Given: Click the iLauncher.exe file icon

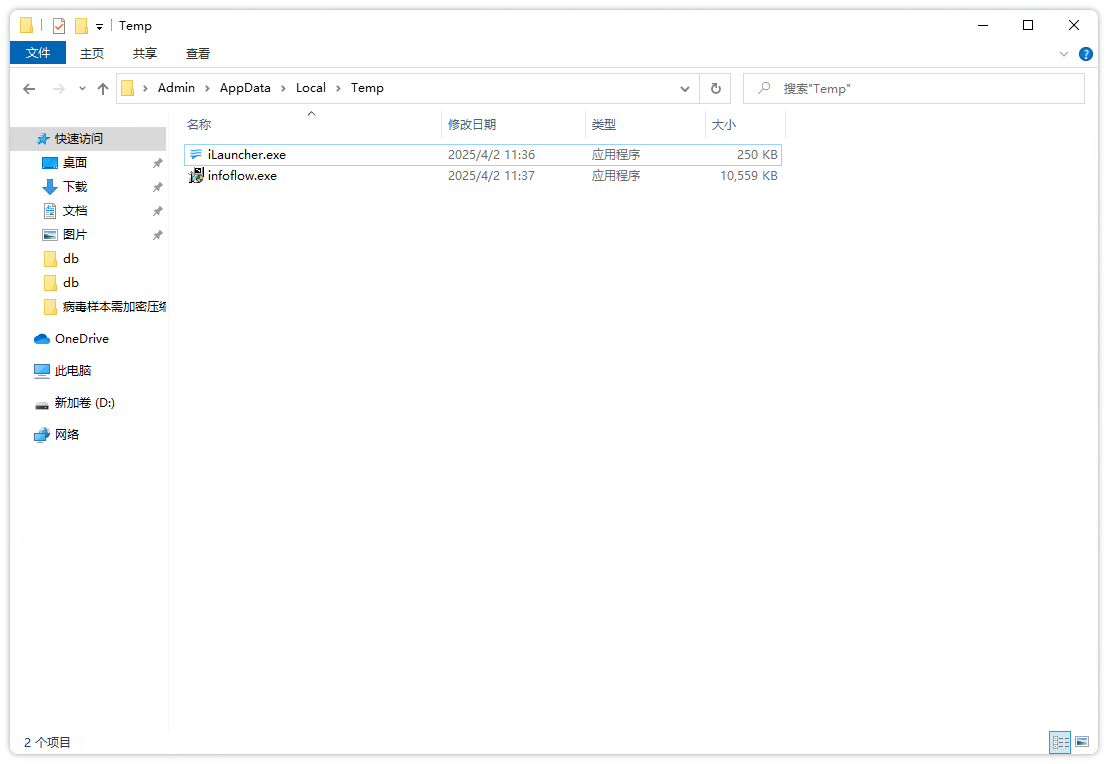Looking at the screenshot, I should [196, 155].
